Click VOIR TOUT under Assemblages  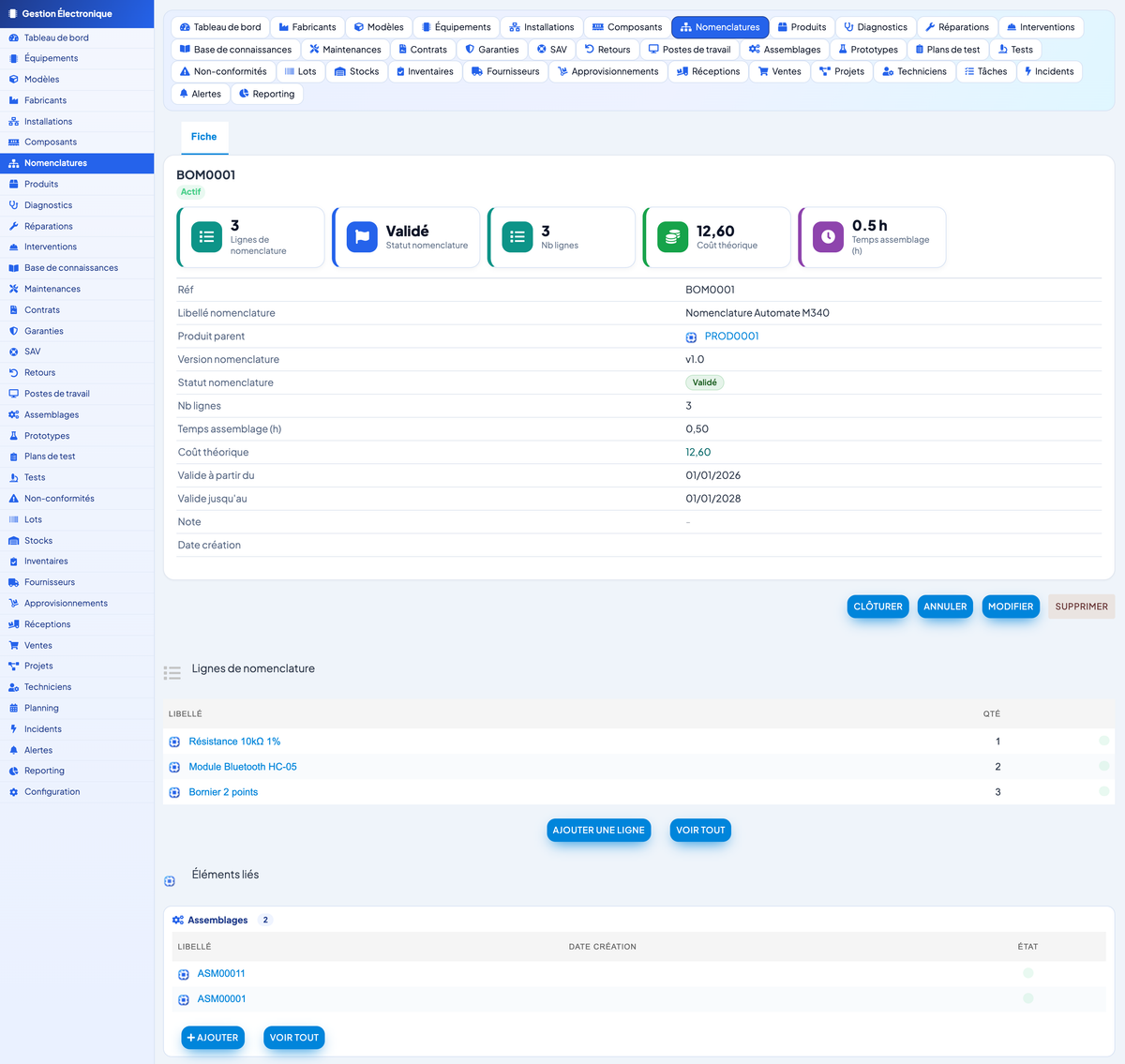pos(294,1038)
